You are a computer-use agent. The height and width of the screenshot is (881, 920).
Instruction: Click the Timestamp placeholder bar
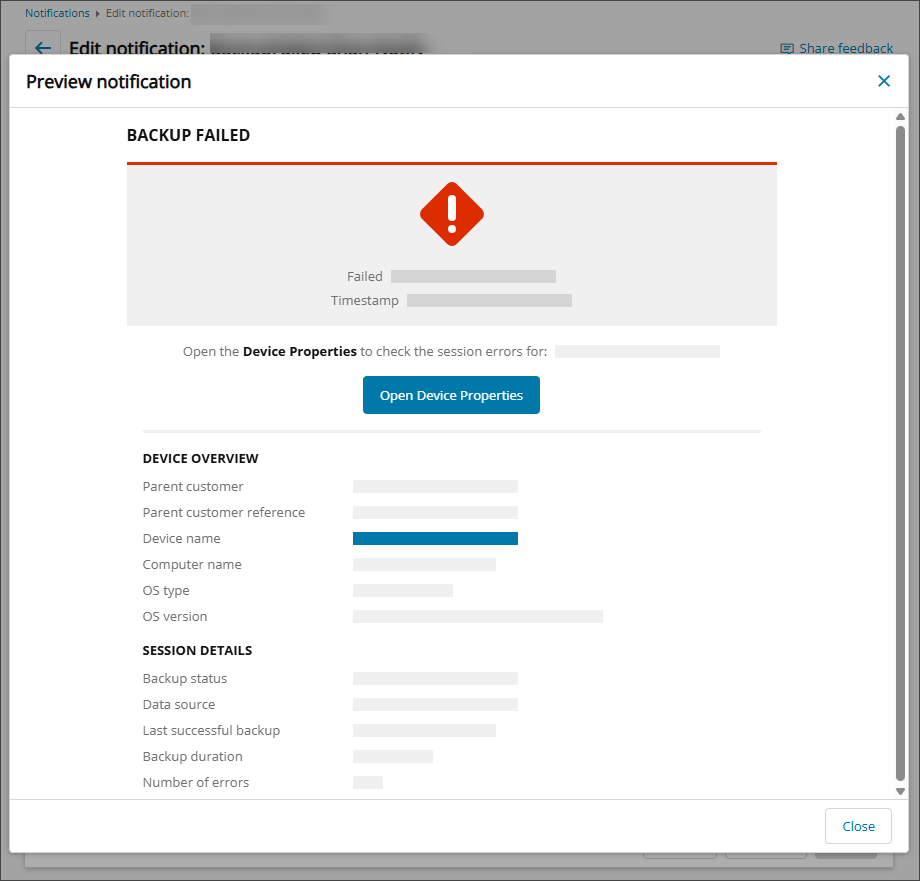coord(489,300)
